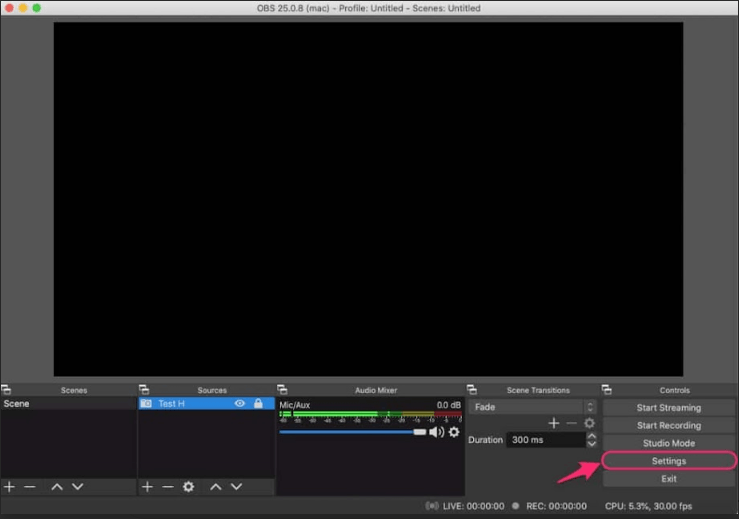Click the REC 00:00:00 status
The width and height of the screenshot is (739, 519).
[x=557, y=506]
